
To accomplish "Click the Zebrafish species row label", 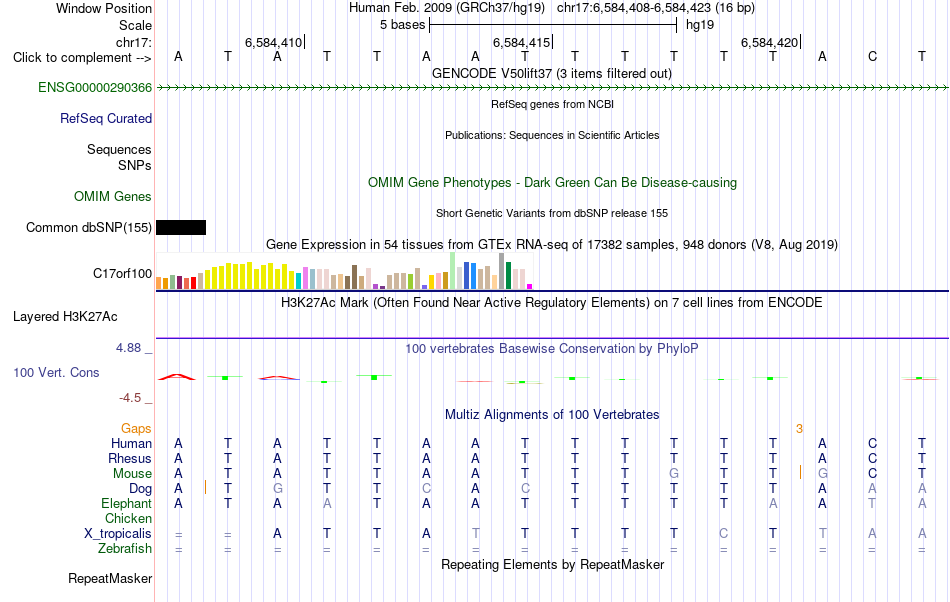I will 125,549.
